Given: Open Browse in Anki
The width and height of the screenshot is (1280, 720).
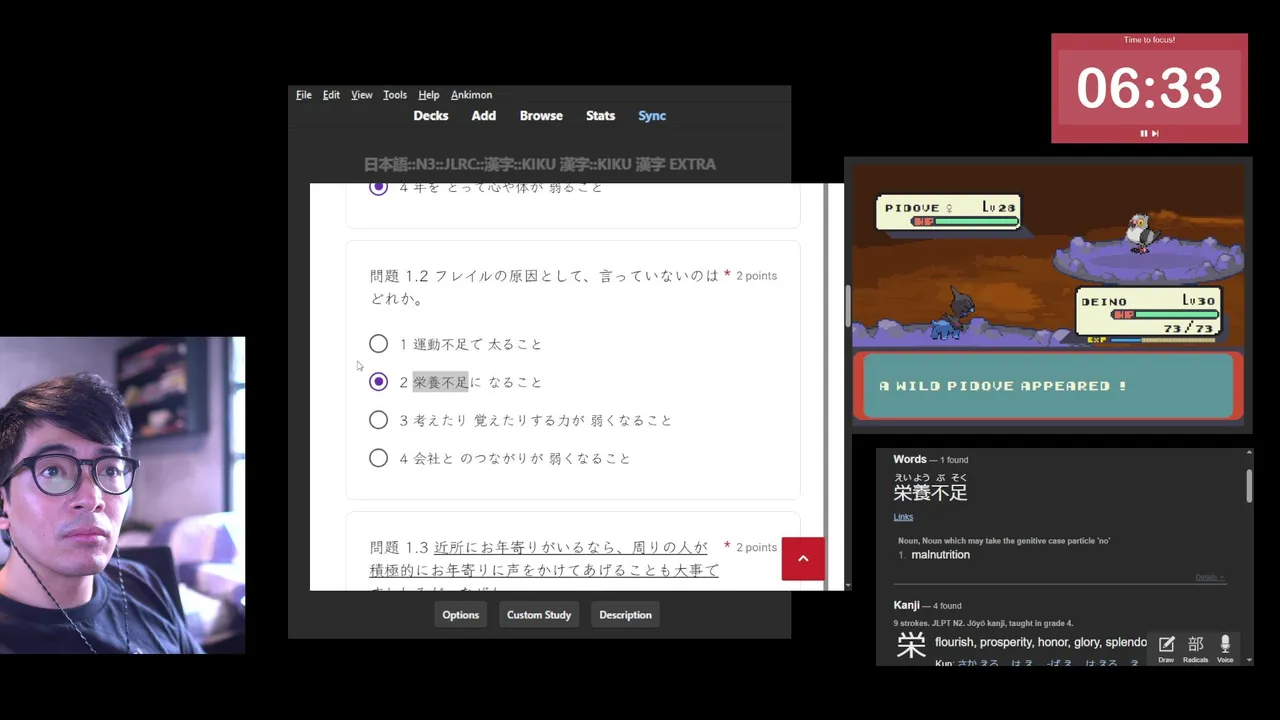Looking at the screenshot, I should (541, 116).
